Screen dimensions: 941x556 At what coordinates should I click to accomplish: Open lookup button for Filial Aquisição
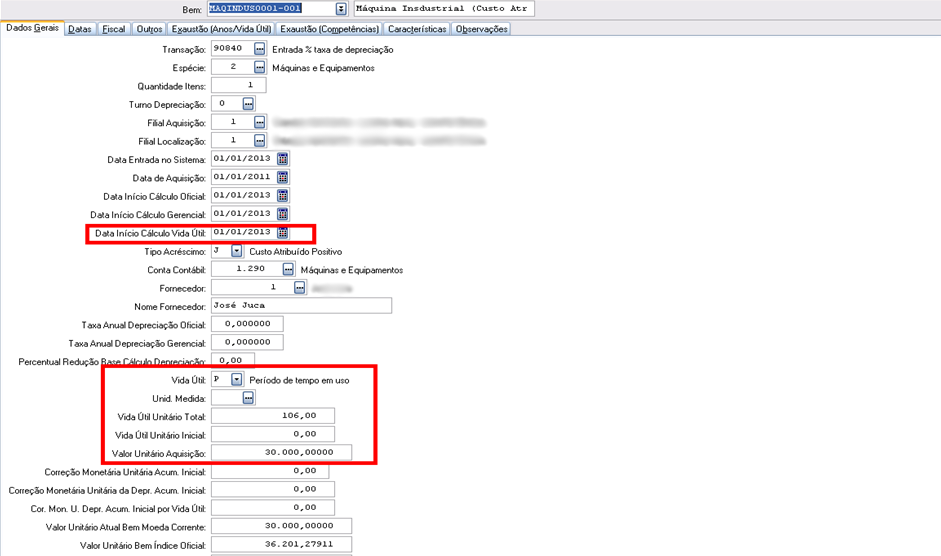click(x=259, y=122)
